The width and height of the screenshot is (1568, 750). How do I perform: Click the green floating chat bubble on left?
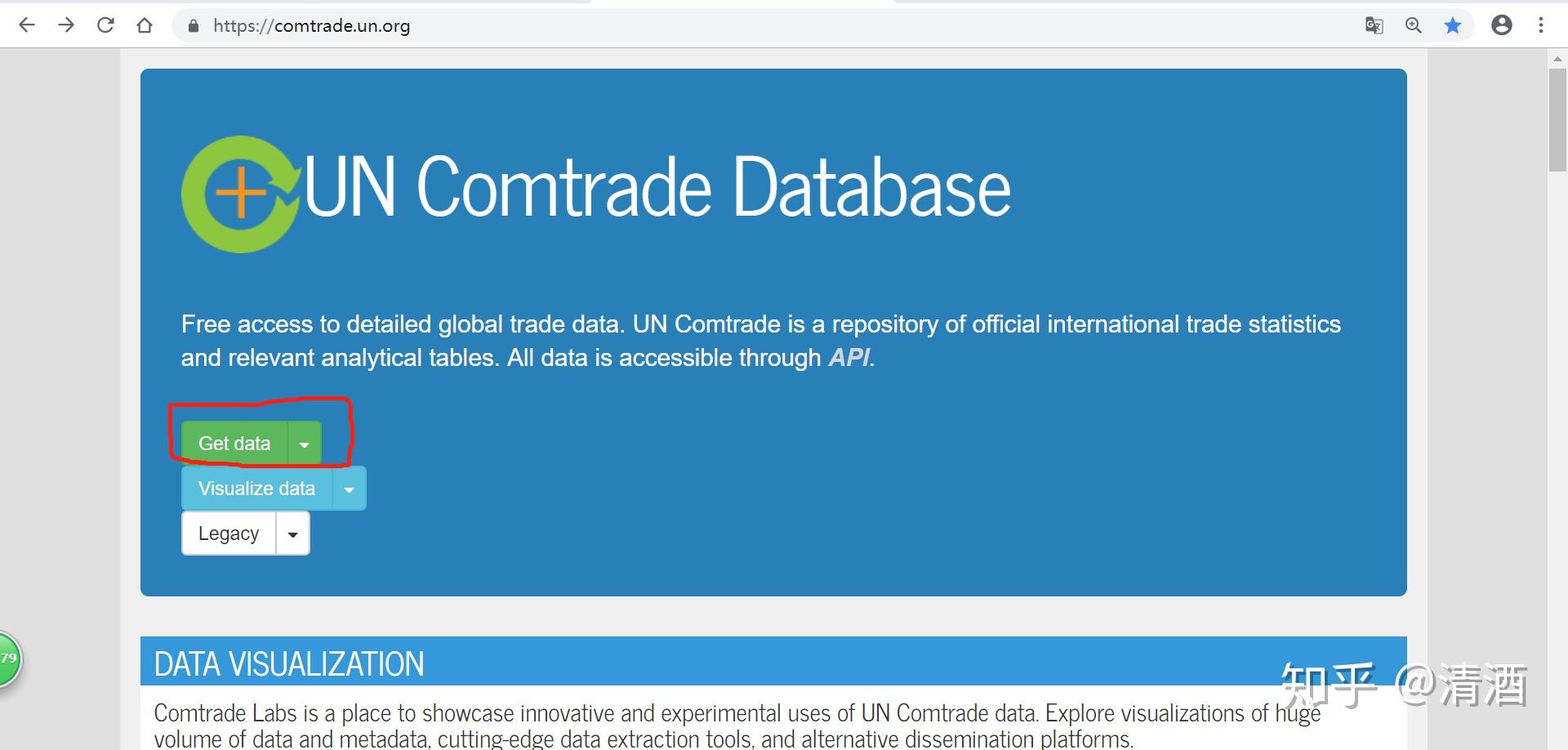8,658
